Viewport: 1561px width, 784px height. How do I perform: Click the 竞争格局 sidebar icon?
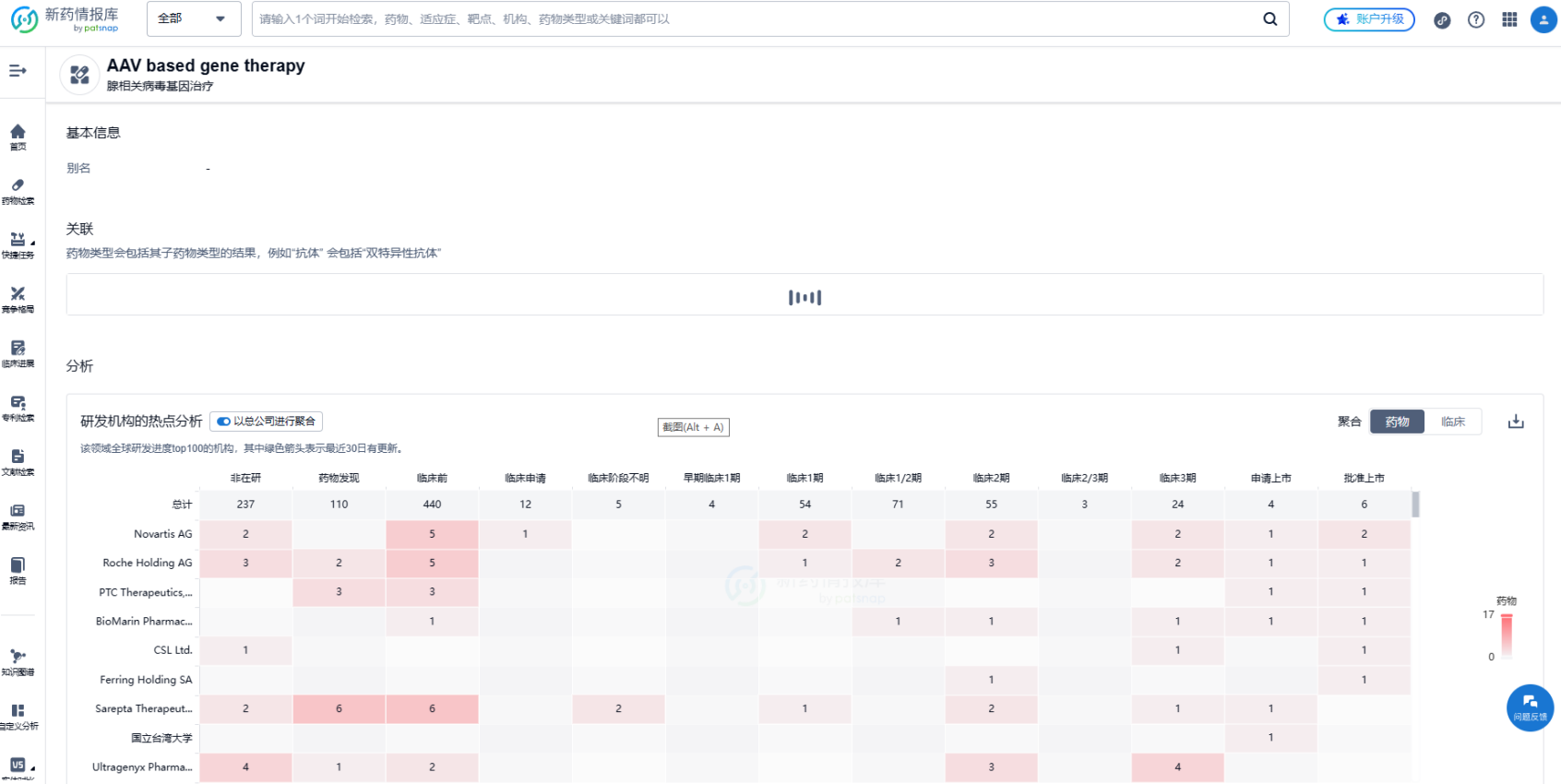pyautogui.click(x=18, y=299)
